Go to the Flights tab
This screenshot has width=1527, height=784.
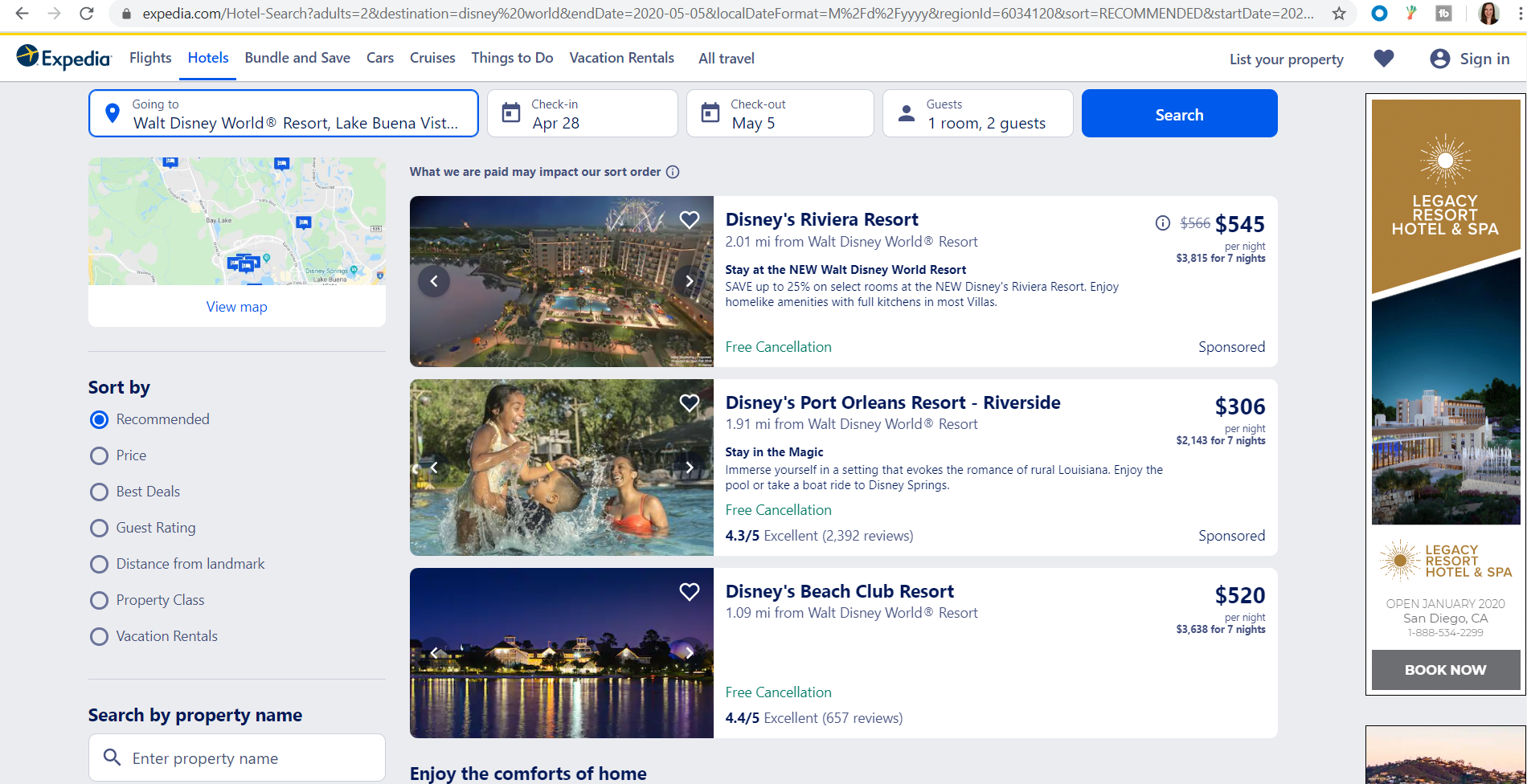tap(150, 58)
